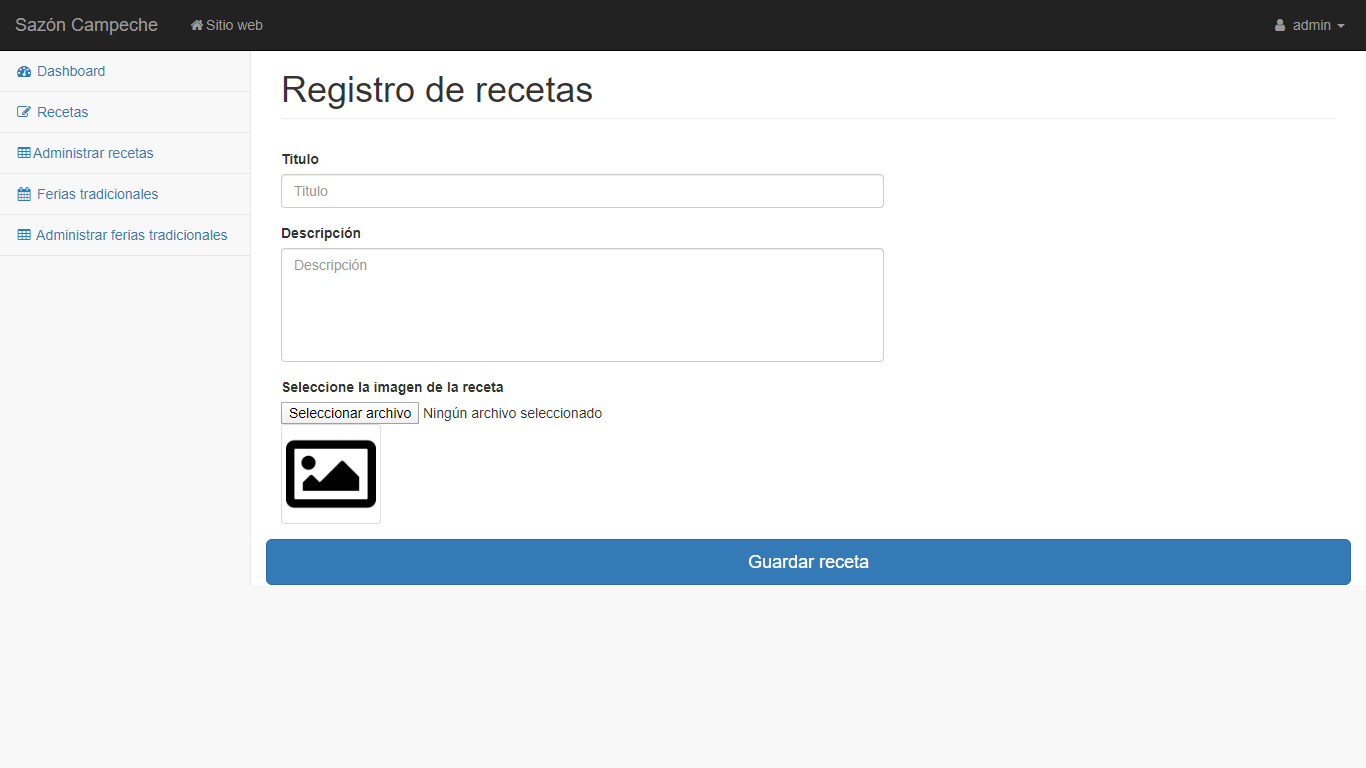Click inside the Titulo input field
1366x768 pixels.
tap(582, 191)
